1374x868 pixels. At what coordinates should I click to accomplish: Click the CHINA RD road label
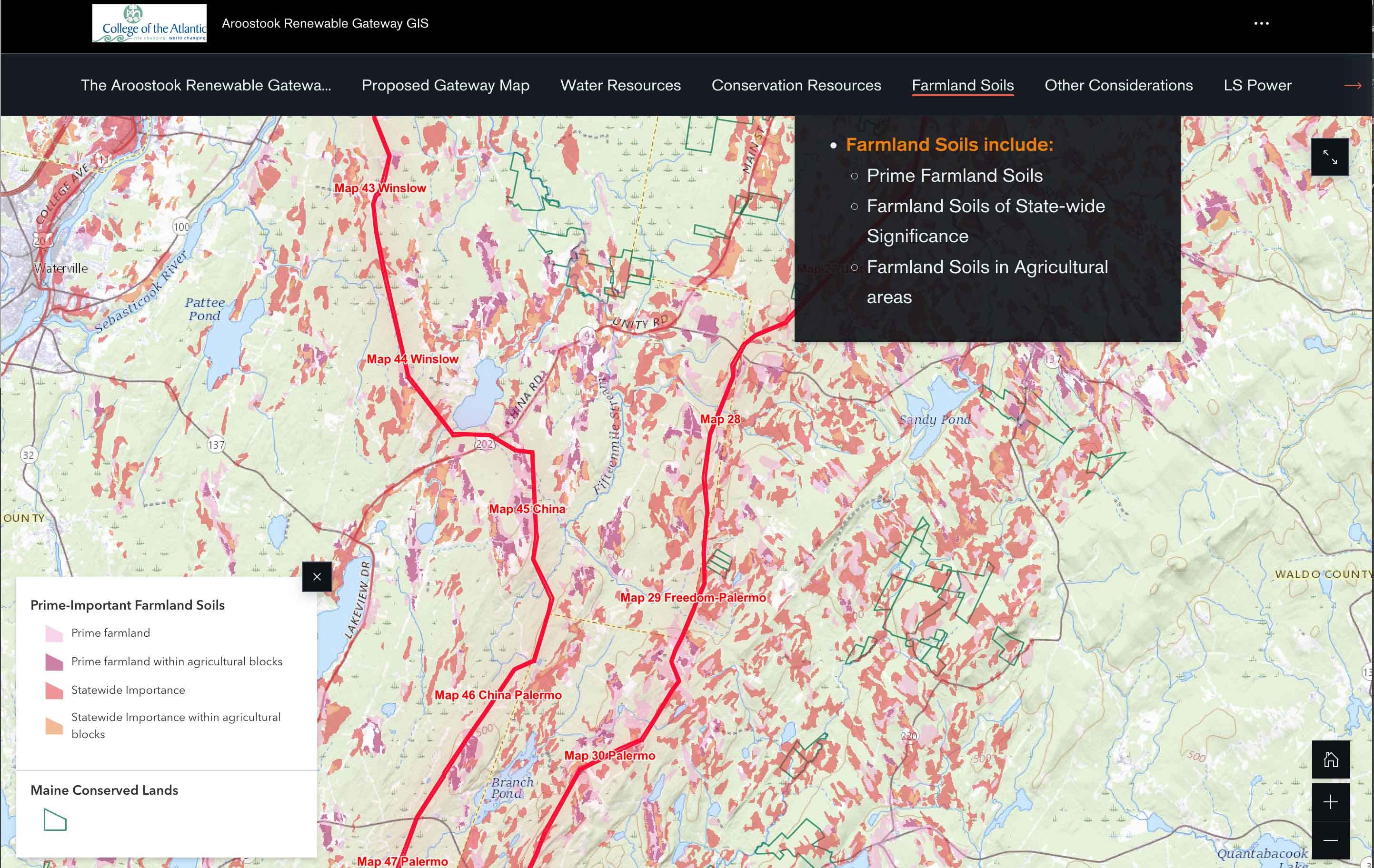525,399
